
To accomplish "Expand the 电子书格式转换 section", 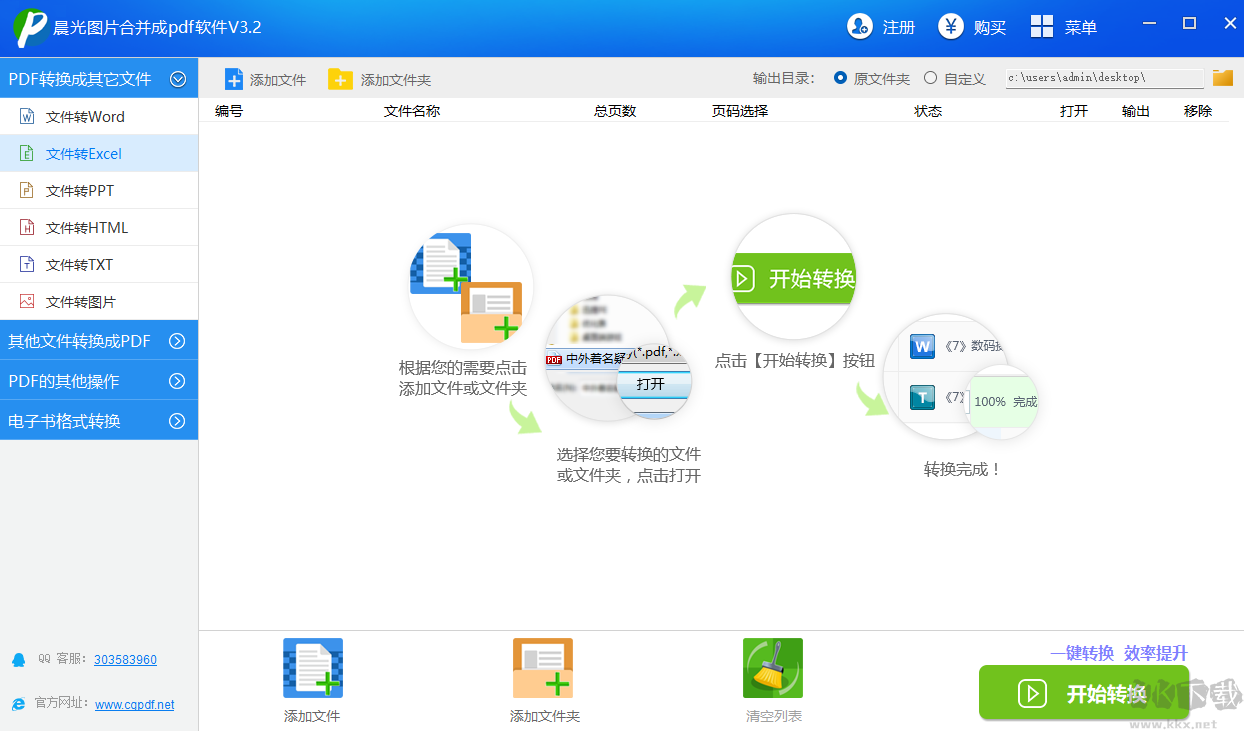I will coord(178,421).
